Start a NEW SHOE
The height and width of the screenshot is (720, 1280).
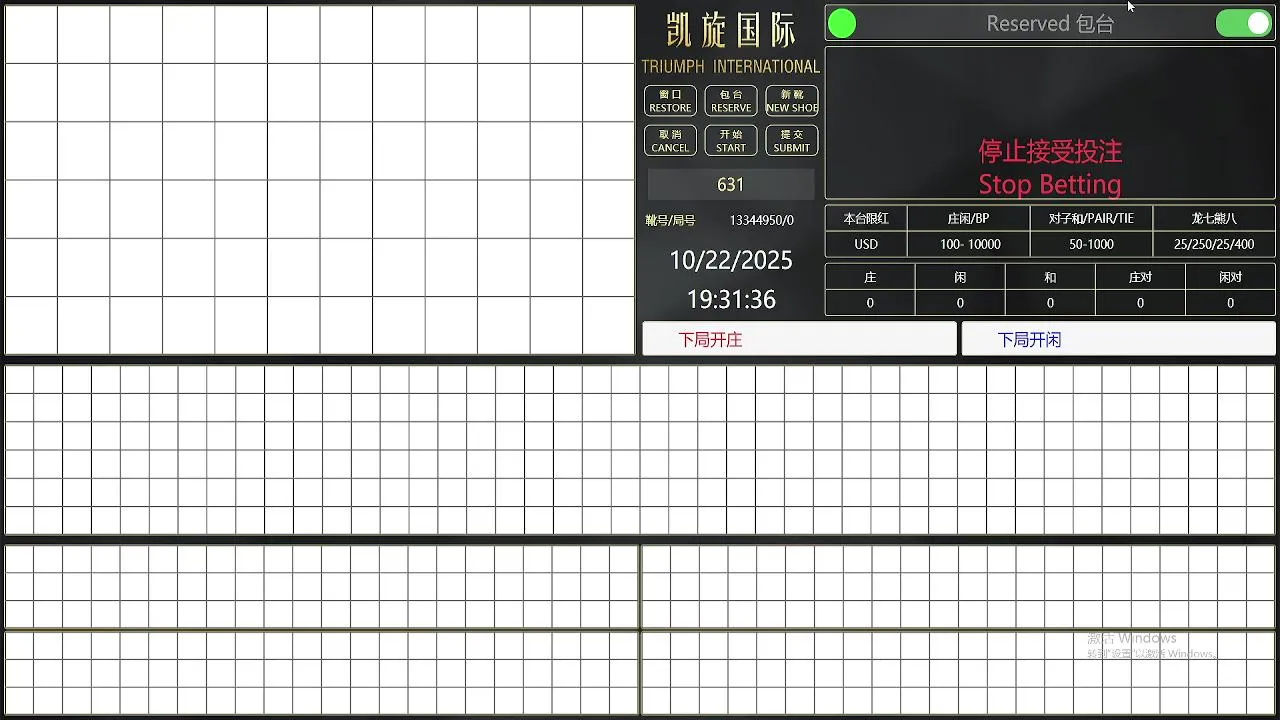click(792, 101)
